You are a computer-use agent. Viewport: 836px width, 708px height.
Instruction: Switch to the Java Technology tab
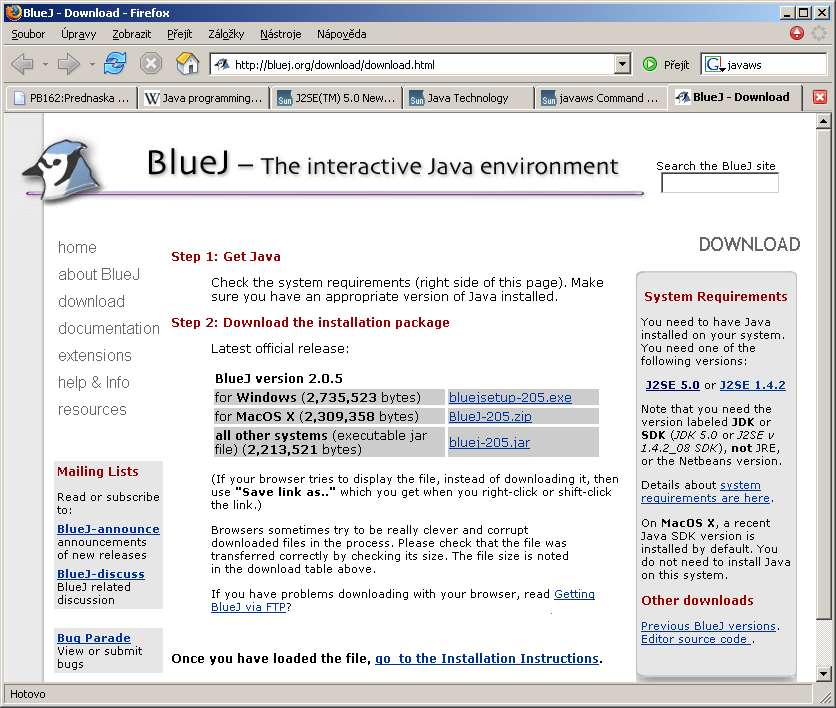(x=469, y=98)
